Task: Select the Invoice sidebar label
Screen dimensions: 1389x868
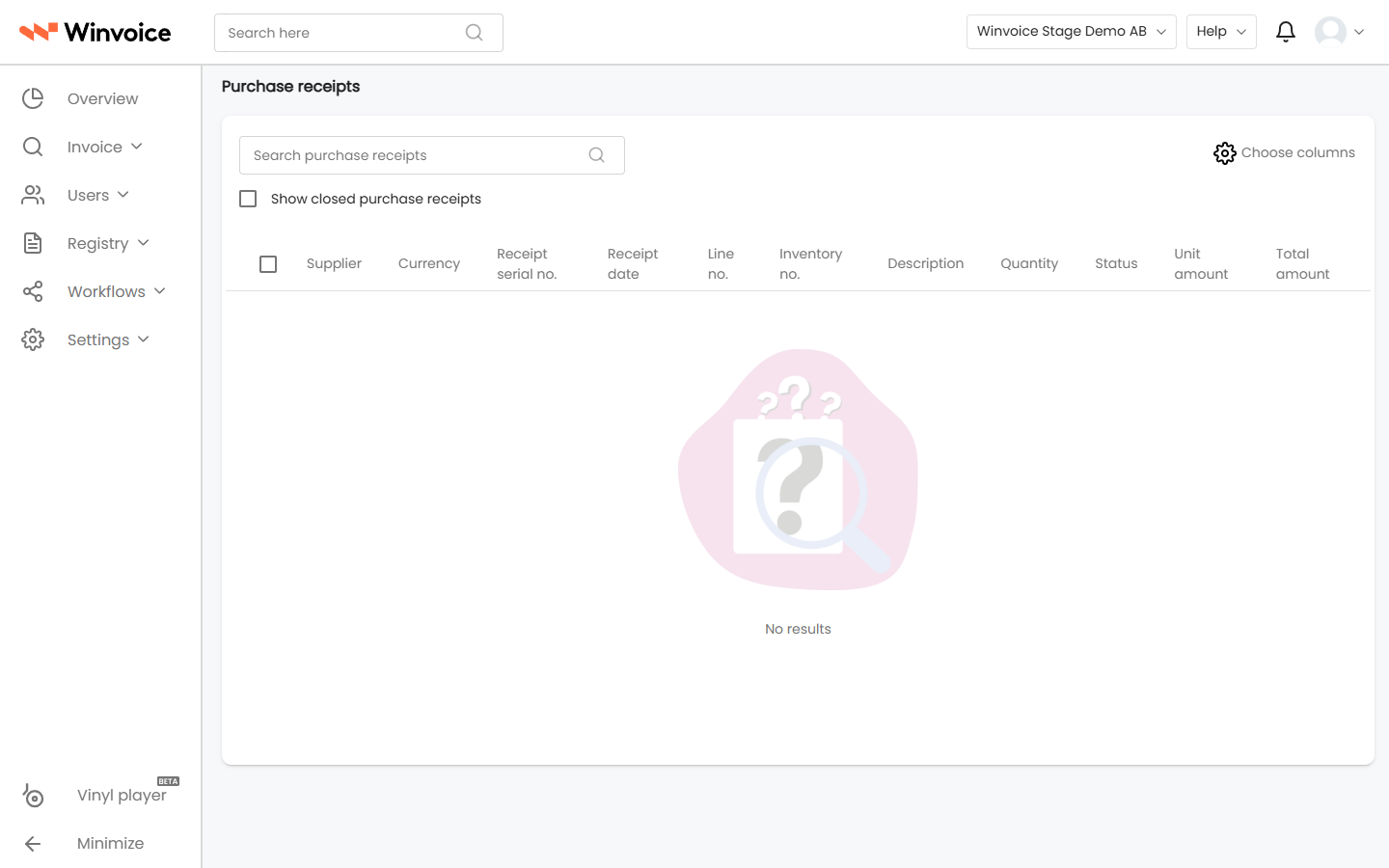Action: click(x=95, y=147)
